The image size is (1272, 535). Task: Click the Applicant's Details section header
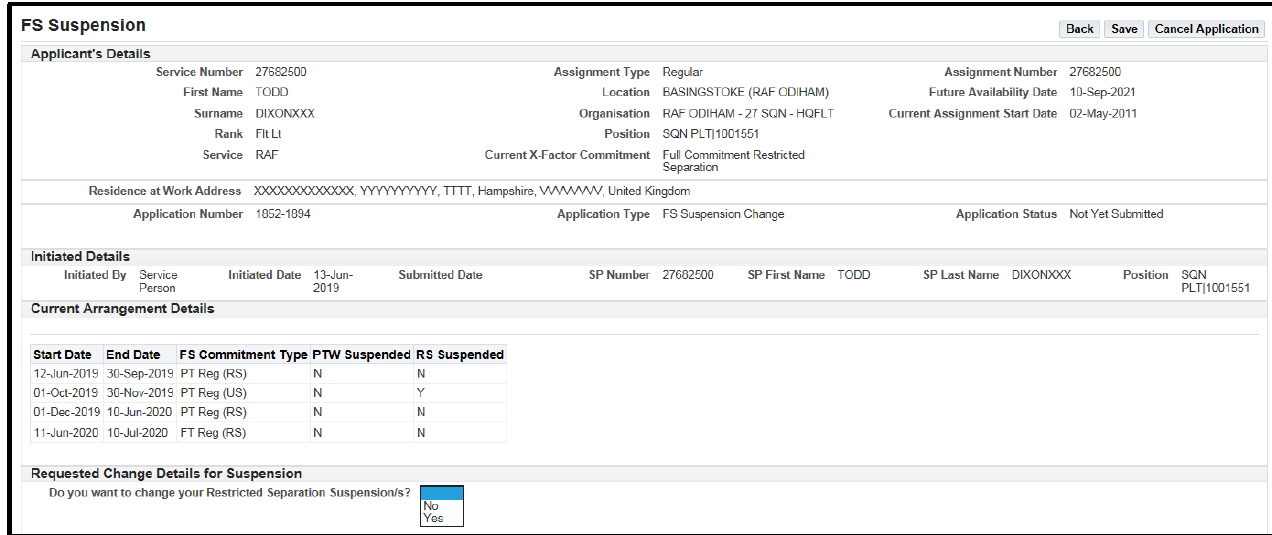pos(91,54)
